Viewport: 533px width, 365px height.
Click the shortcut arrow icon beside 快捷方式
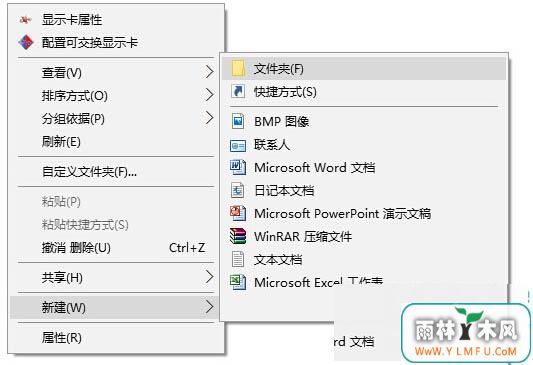coord(238,91)
